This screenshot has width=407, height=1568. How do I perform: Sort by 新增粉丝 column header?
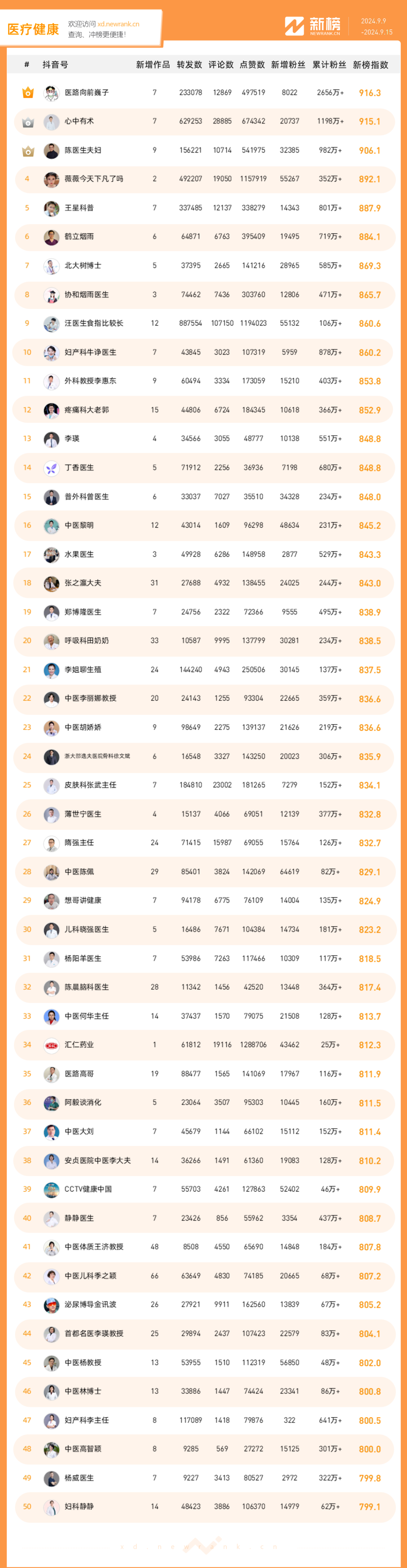tap(288, 65)
